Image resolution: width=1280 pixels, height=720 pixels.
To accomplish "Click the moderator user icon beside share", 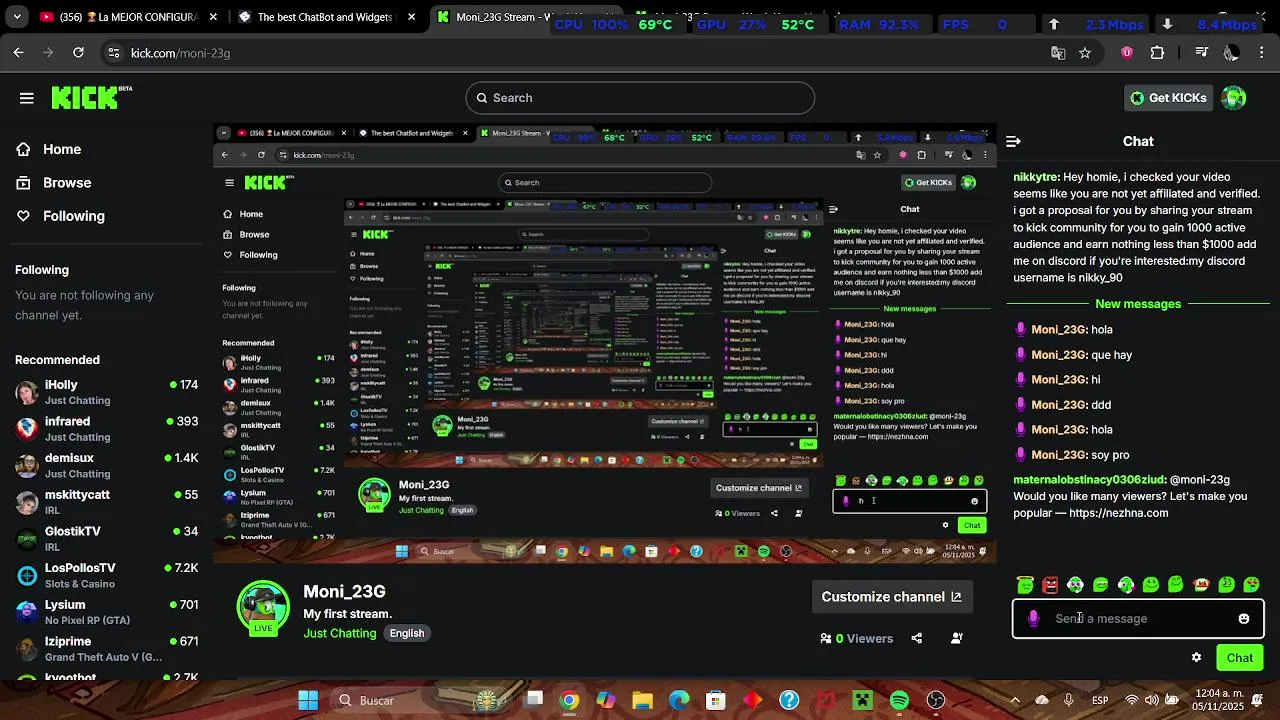I will click(x=957, y=638).
